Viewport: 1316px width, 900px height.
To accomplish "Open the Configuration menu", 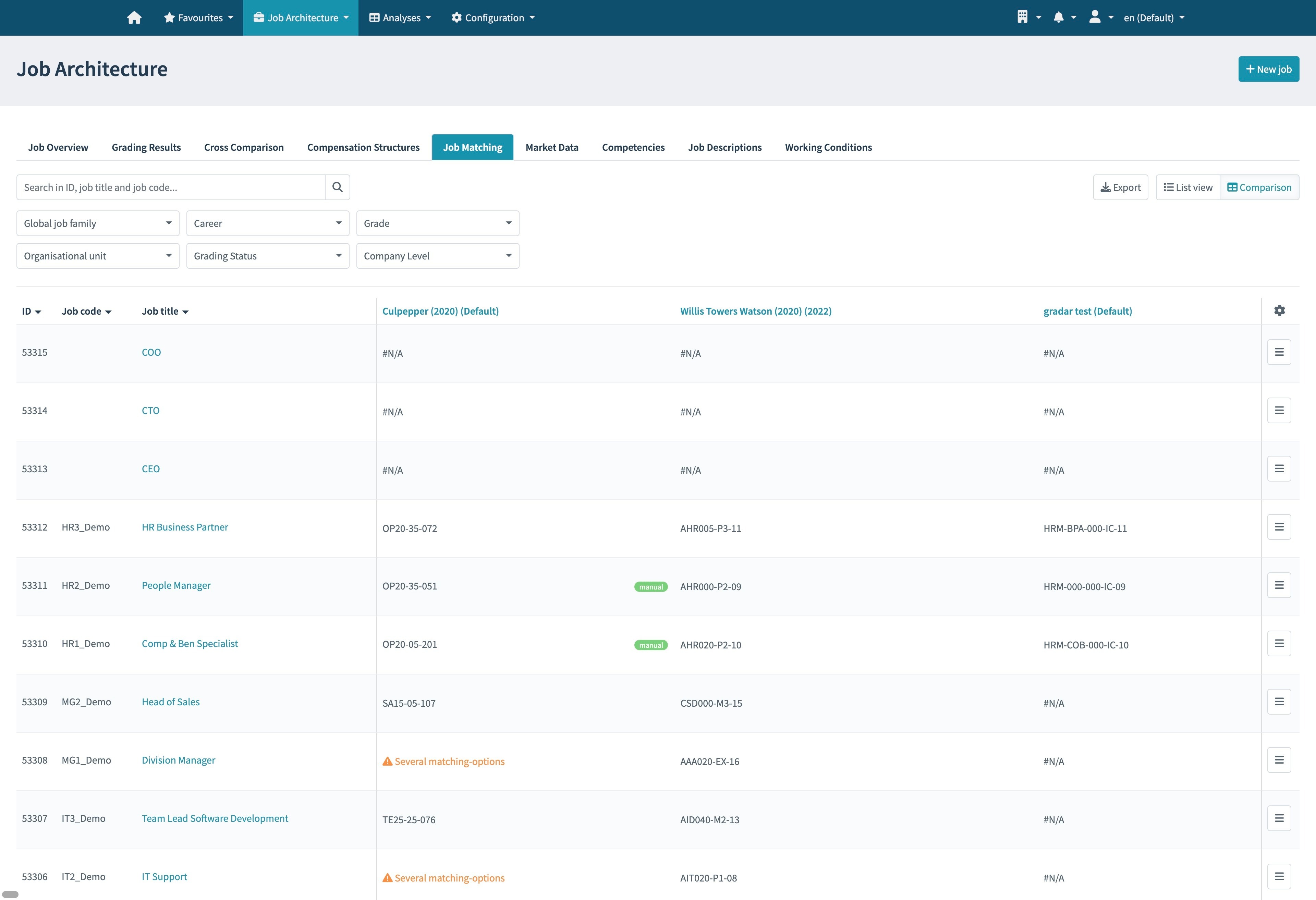I will (x=493, y=17).
